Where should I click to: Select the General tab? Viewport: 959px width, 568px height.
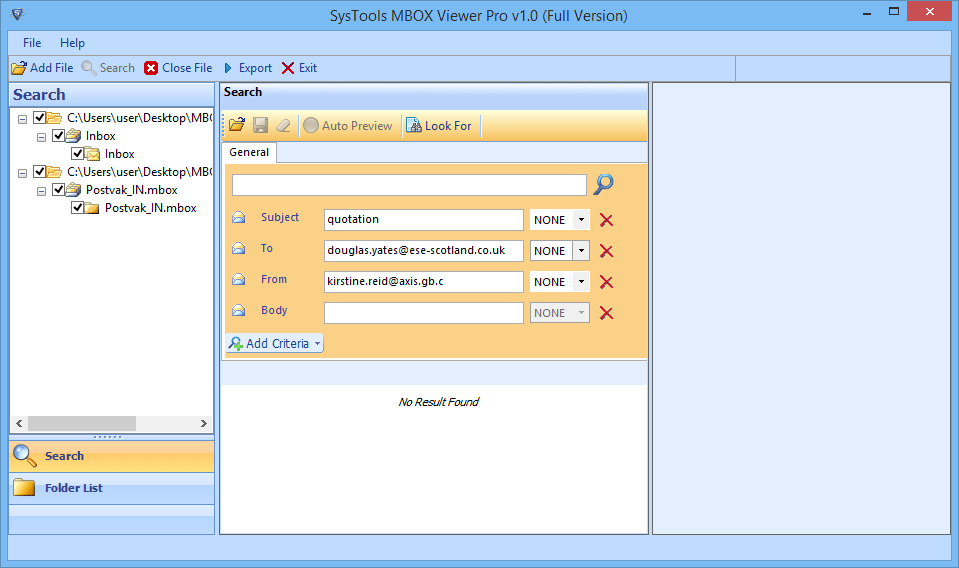pos(249,152)
